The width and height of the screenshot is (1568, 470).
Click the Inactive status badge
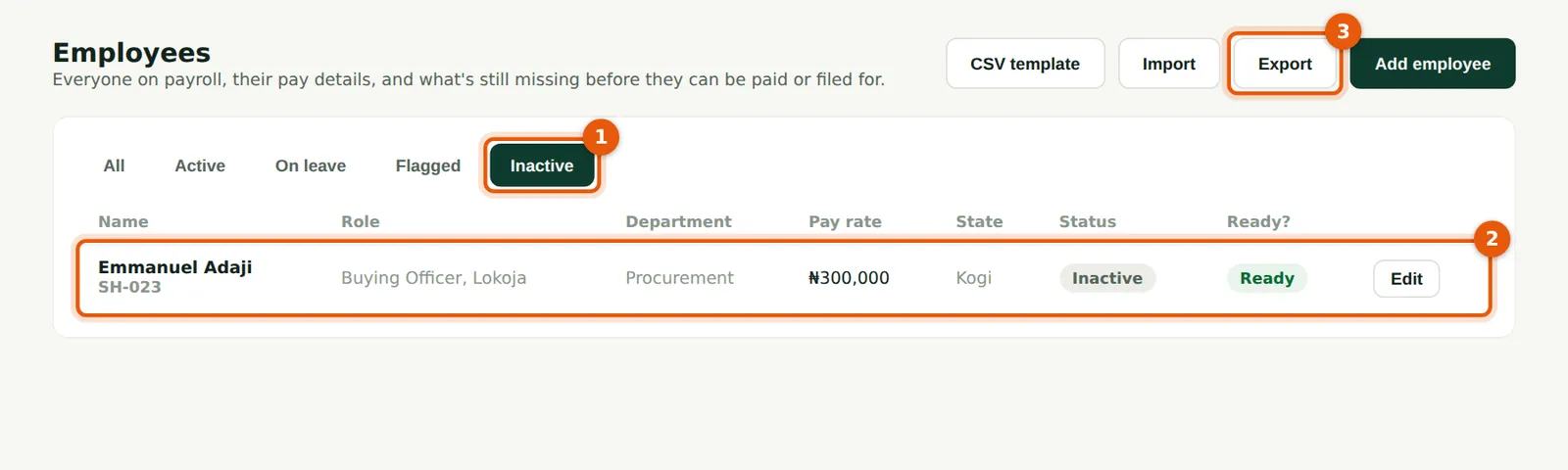coord(1107,278)
